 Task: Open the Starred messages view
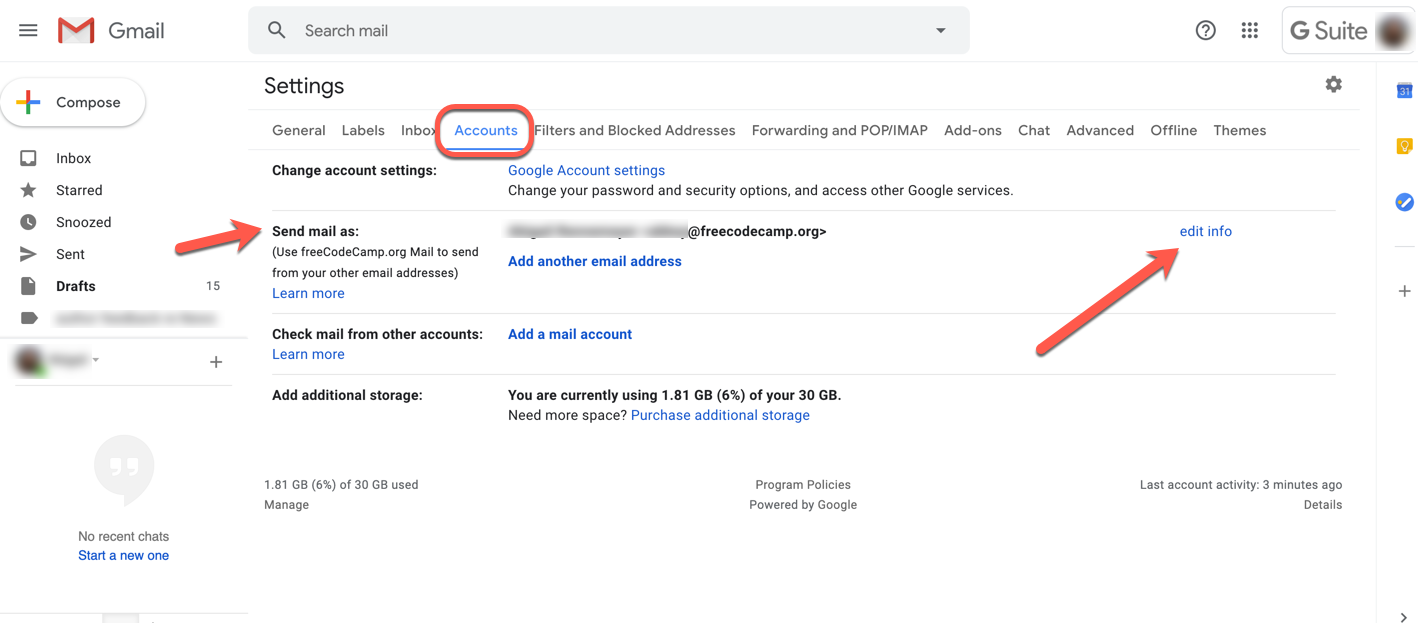point(80,190)
